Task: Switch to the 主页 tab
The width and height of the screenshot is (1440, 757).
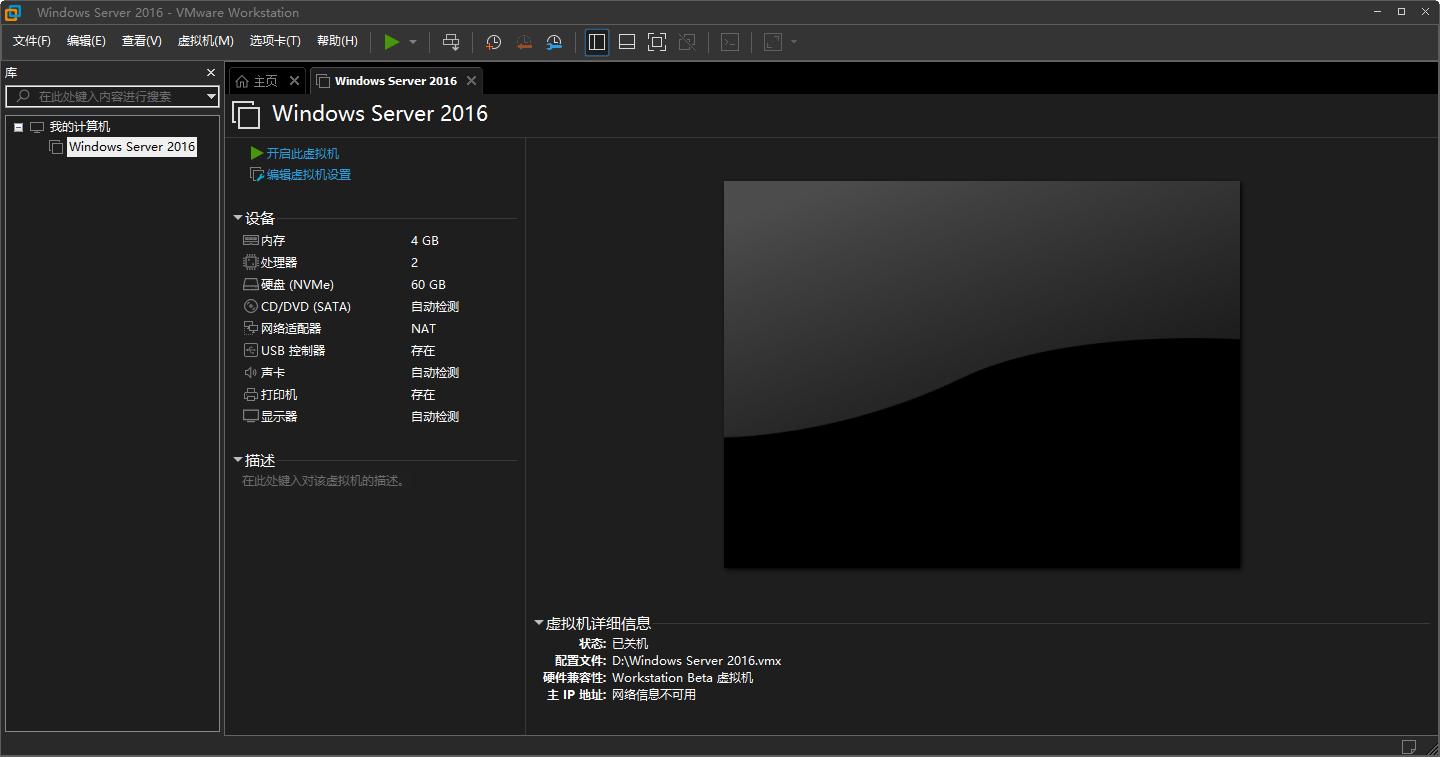Action: point(265,81)
